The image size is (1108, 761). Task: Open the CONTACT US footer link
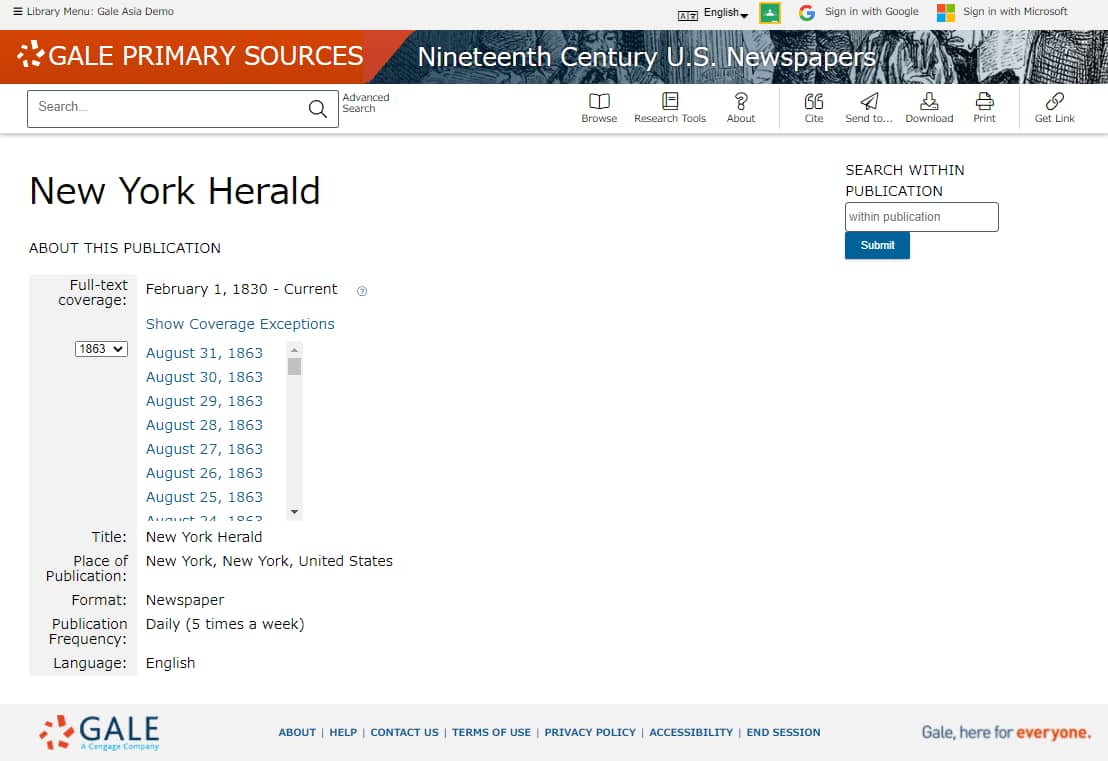click(x=404, y=732)
